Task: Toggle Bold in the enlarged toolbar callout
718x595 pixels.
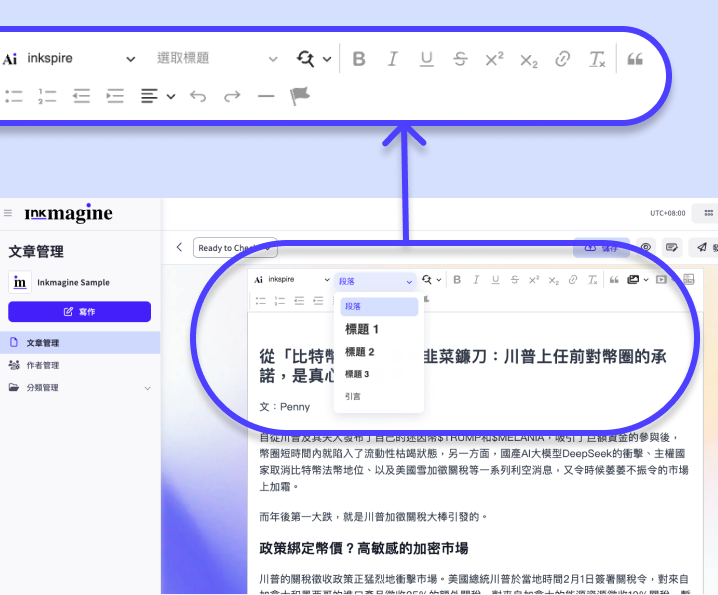Action: [x=359, y=59]
